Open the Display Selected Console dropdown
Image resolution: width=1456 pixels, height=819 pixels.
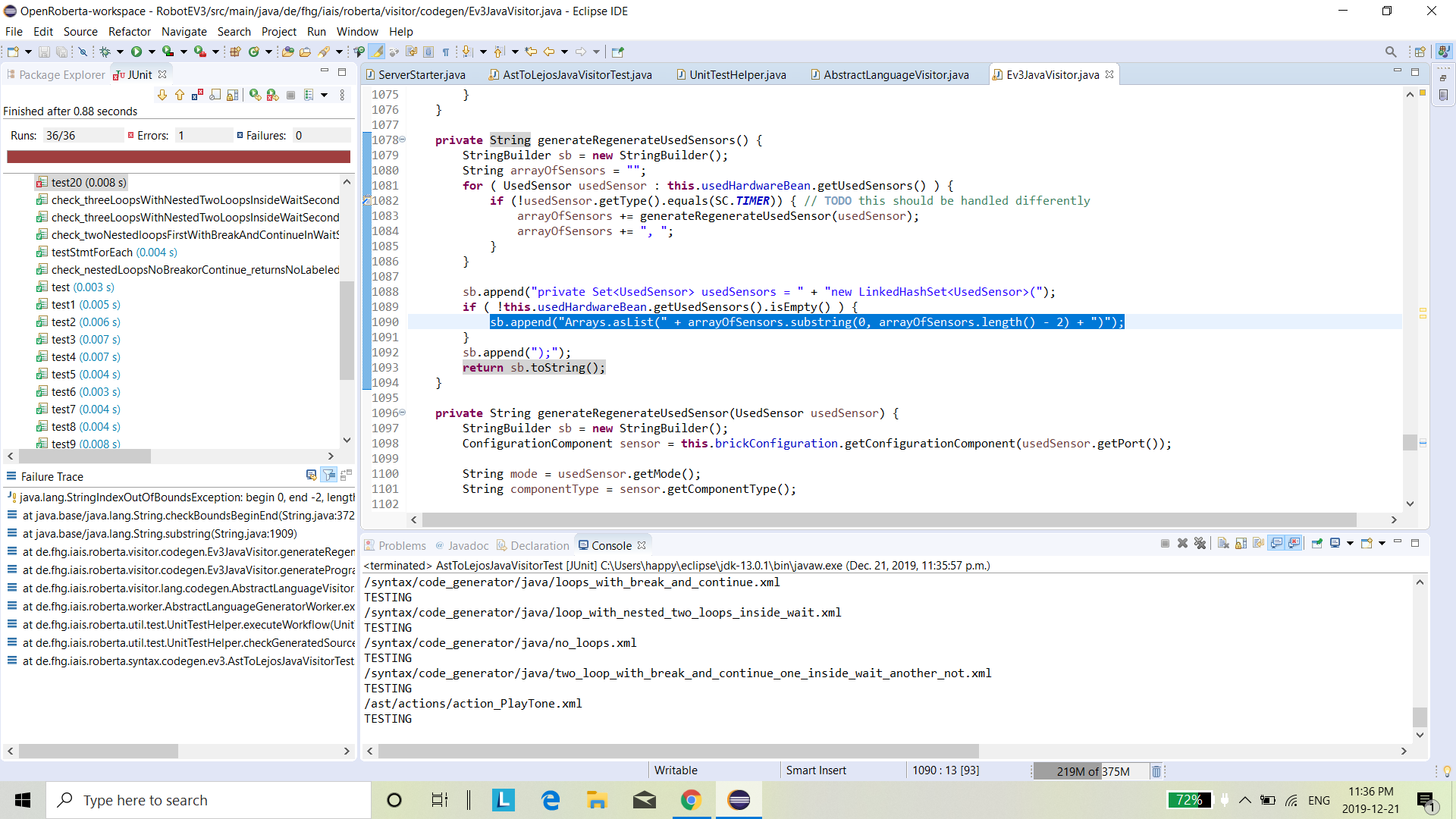pos(1351,543)
